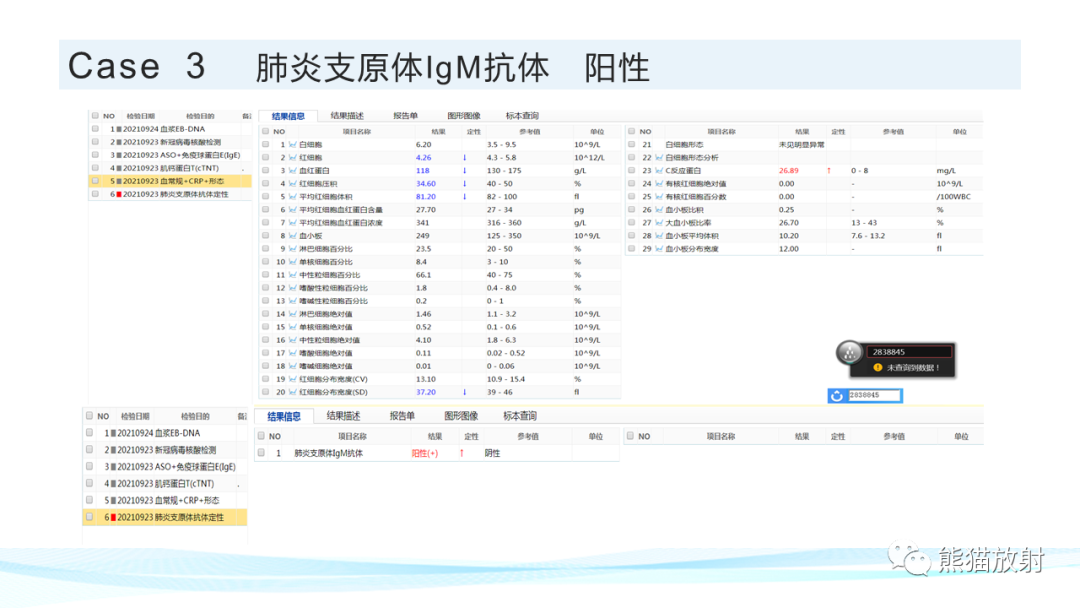This screenshot has height=608, width=1080.
Task: Open trend chart icon for 嗜酸细胞绝对值 row
Action: point(293,353)
